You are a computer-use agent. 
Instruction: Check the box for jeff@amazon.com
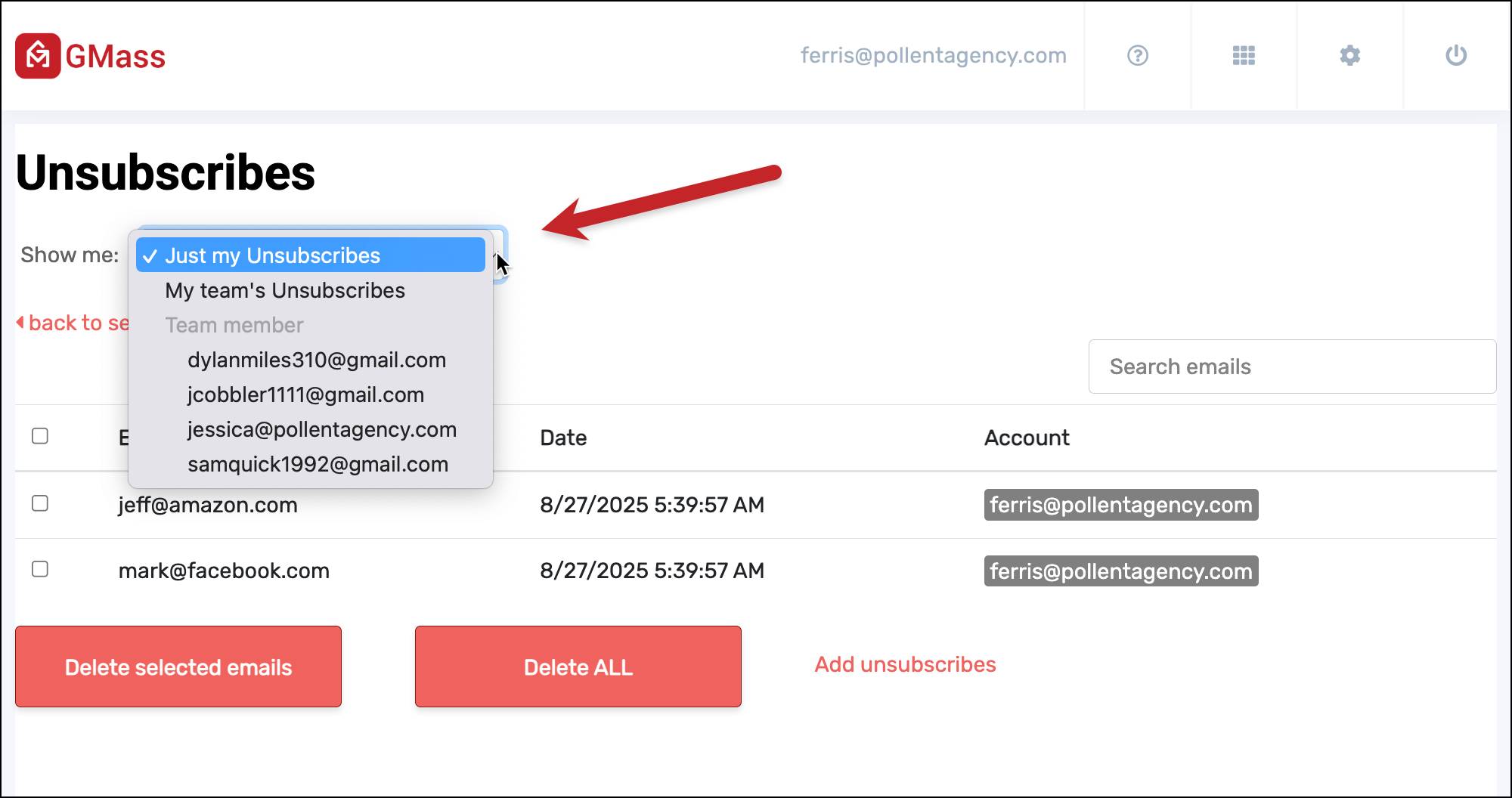(40, 503)
